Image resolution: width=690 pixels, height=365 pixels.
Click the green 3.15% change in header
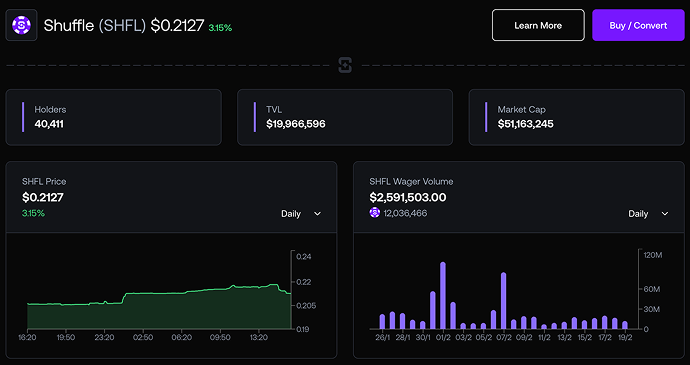tap(220, 28)
